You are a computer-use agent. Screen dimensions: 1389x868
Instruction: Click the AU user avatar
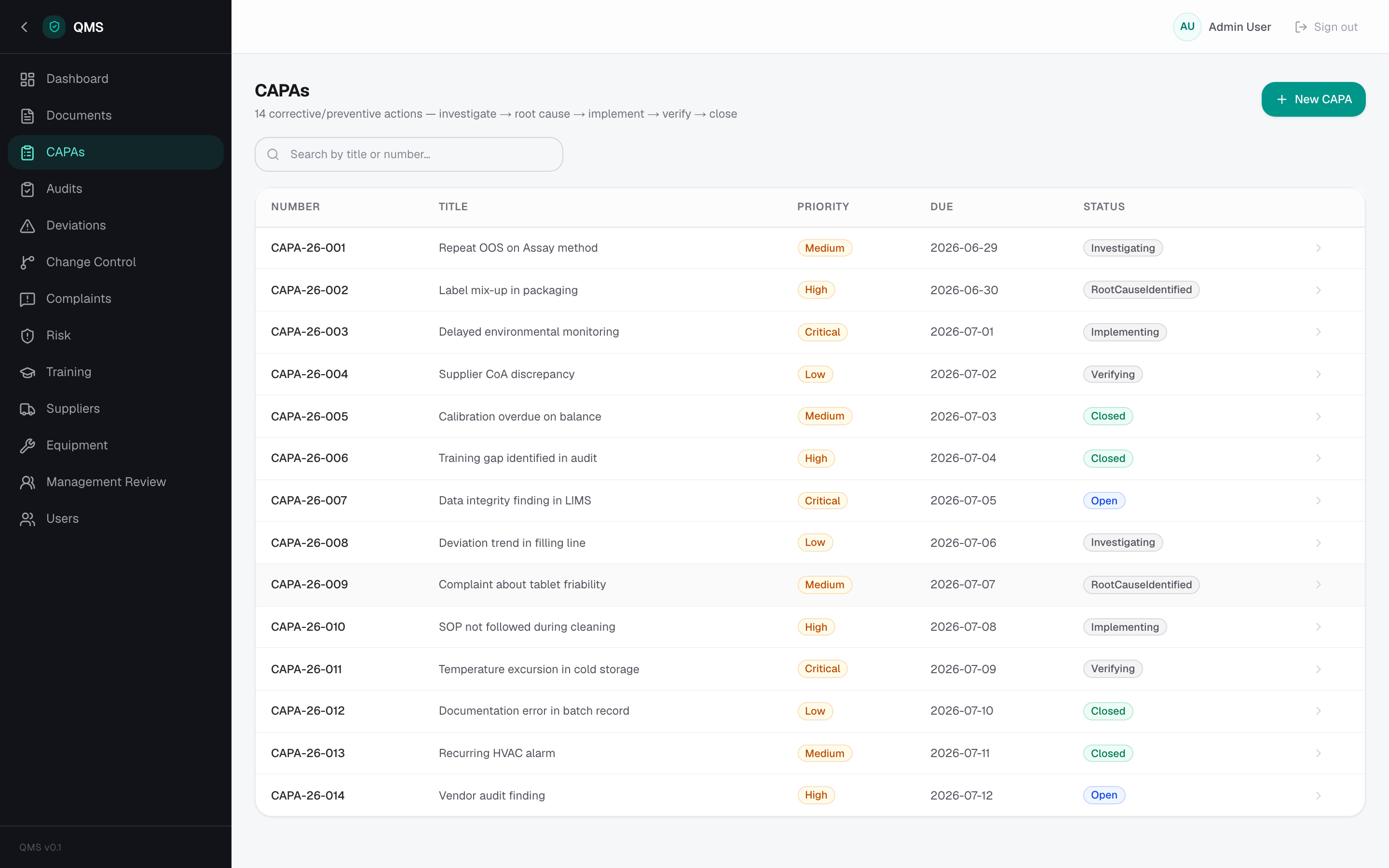[x=1187, y=27]
